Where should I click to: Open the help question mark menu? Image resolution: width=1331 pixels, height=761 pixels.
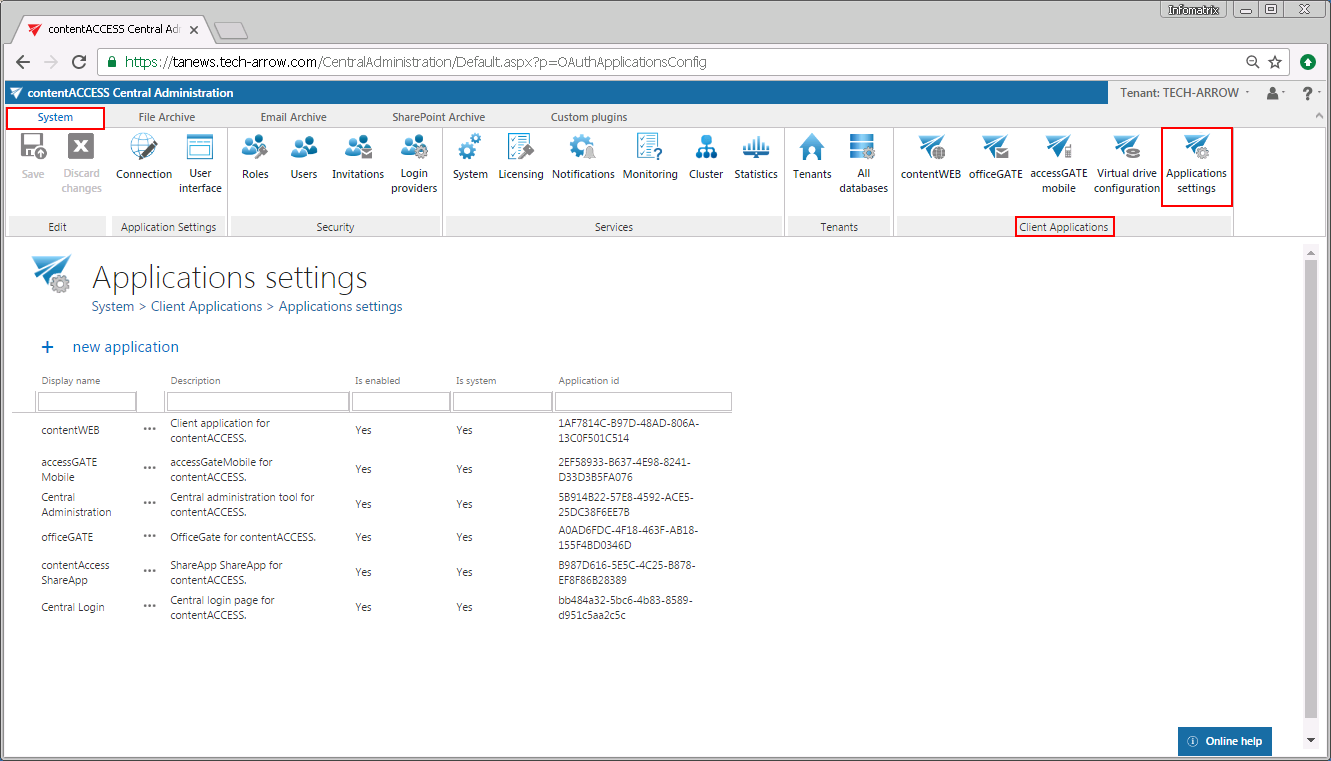(x=1307, y=93)
